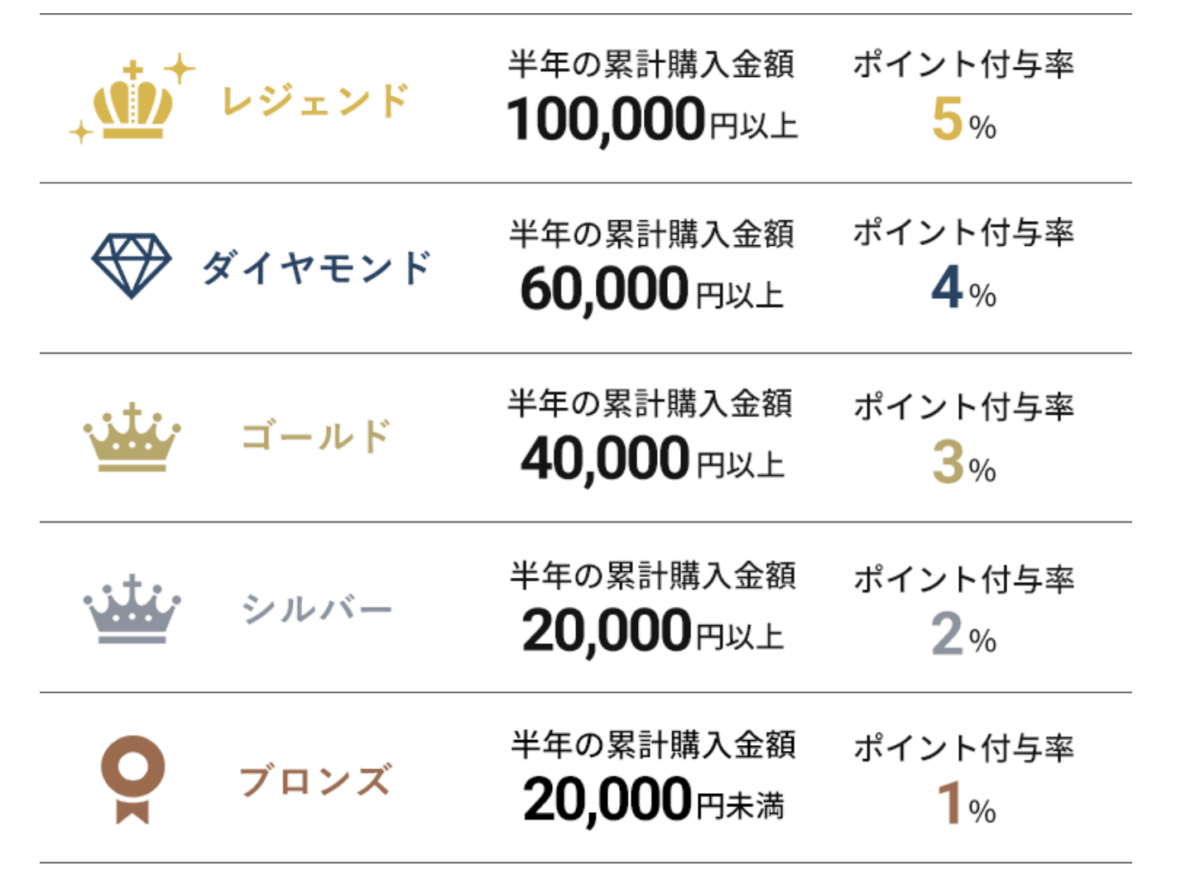1200x880 pixels.
Task: Select the ブロンズ rank label
Action: [x=316, y=780]
